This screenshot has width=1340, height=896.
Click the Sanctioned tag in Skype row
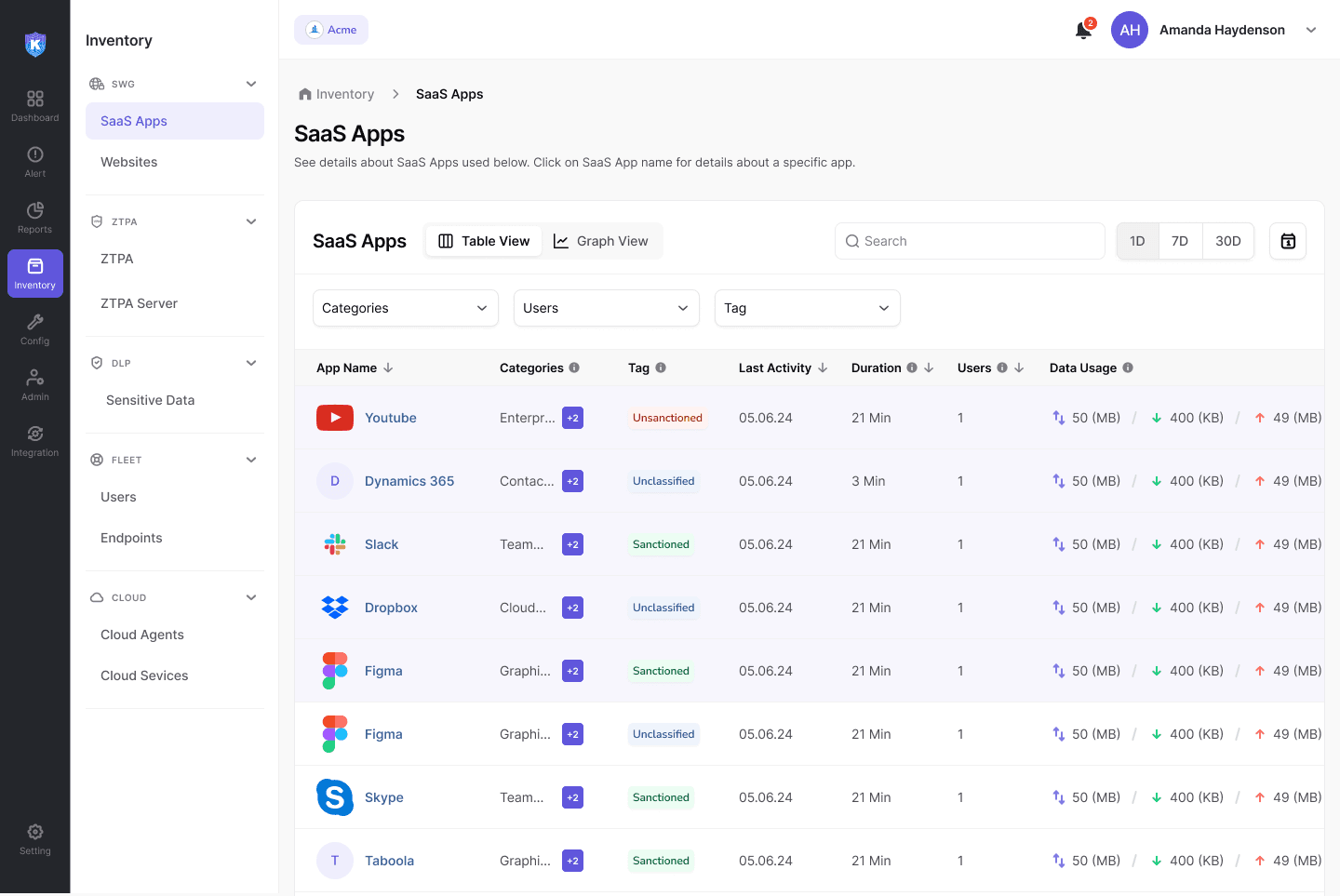661,797
